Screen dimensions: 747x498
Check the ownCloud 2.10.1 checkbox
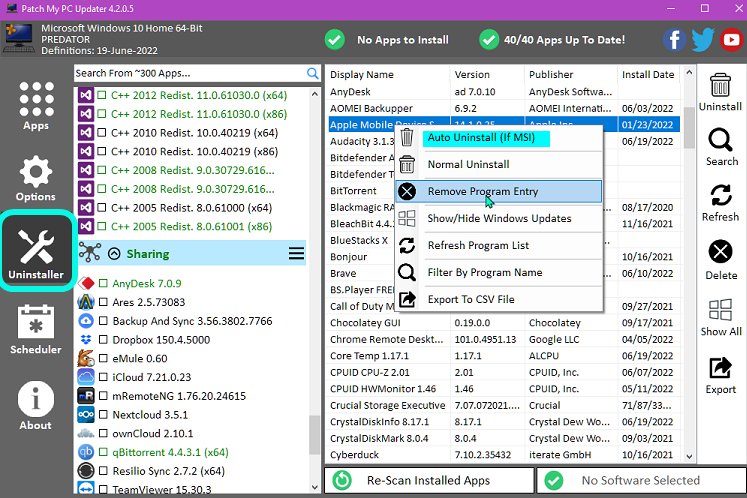pos(103,434)
